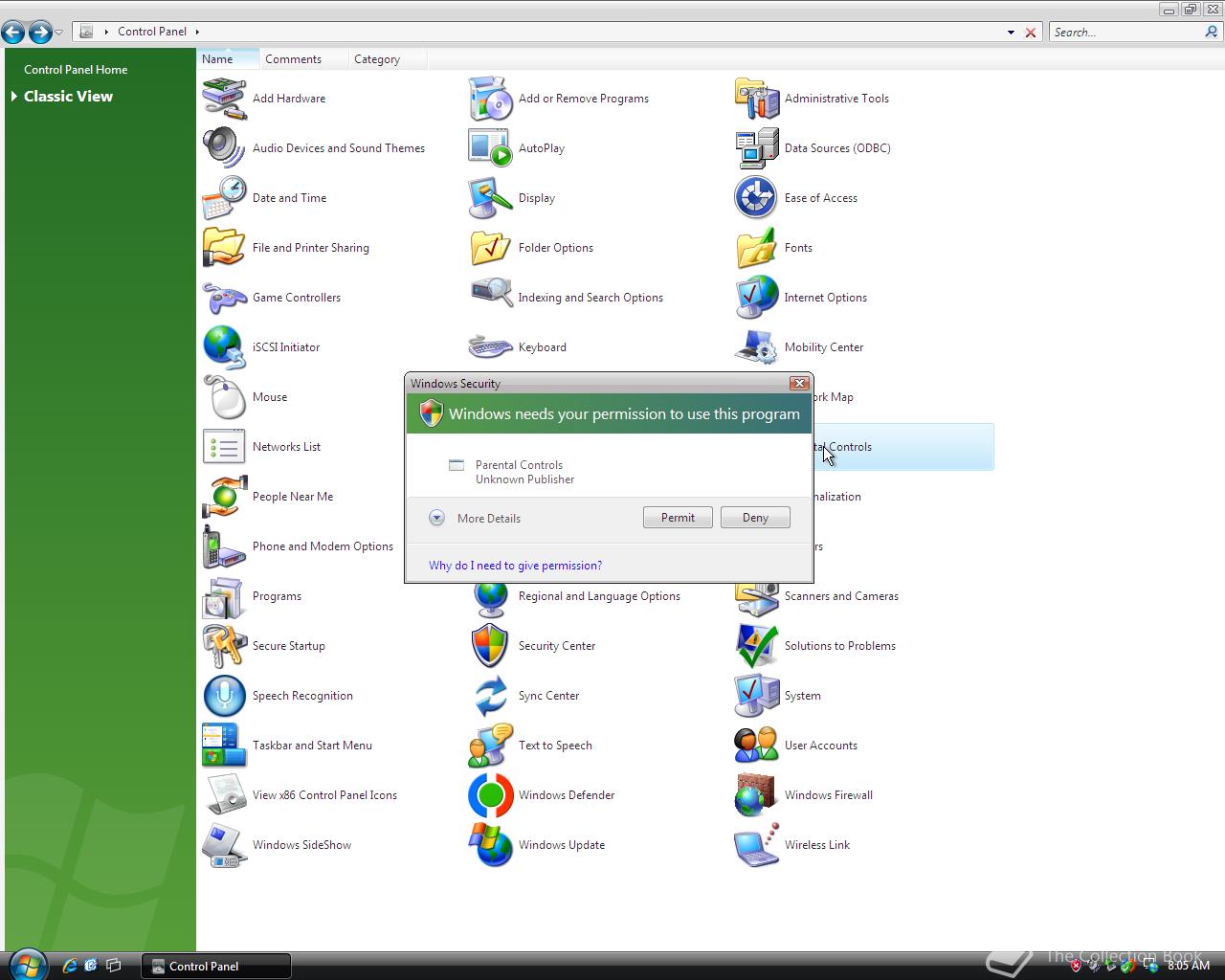Open the Windows Update icon
The width and height of the screenshot is (1225, 980).
click(491, 845)
